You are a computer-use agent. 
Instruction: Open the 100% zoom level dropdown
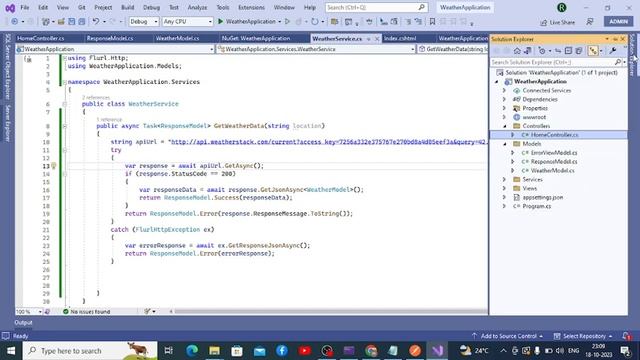coord(29,312)
